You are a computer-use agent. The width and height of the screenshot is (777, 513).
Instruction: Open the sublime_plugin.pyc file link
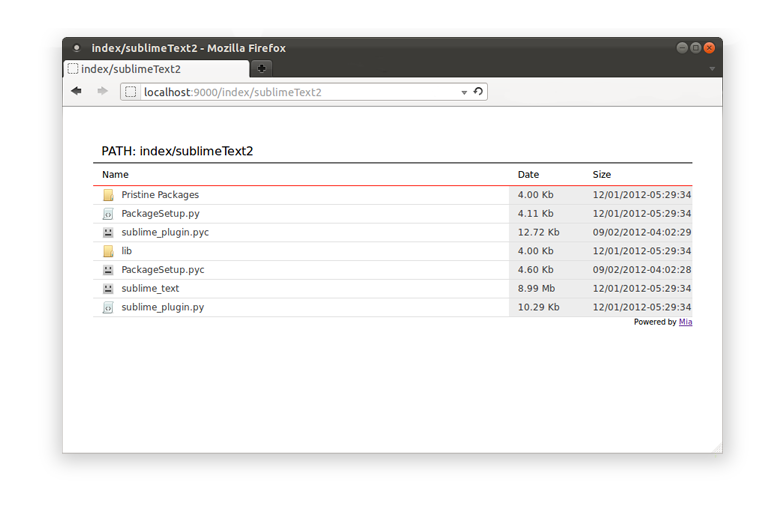click(165, 232)
